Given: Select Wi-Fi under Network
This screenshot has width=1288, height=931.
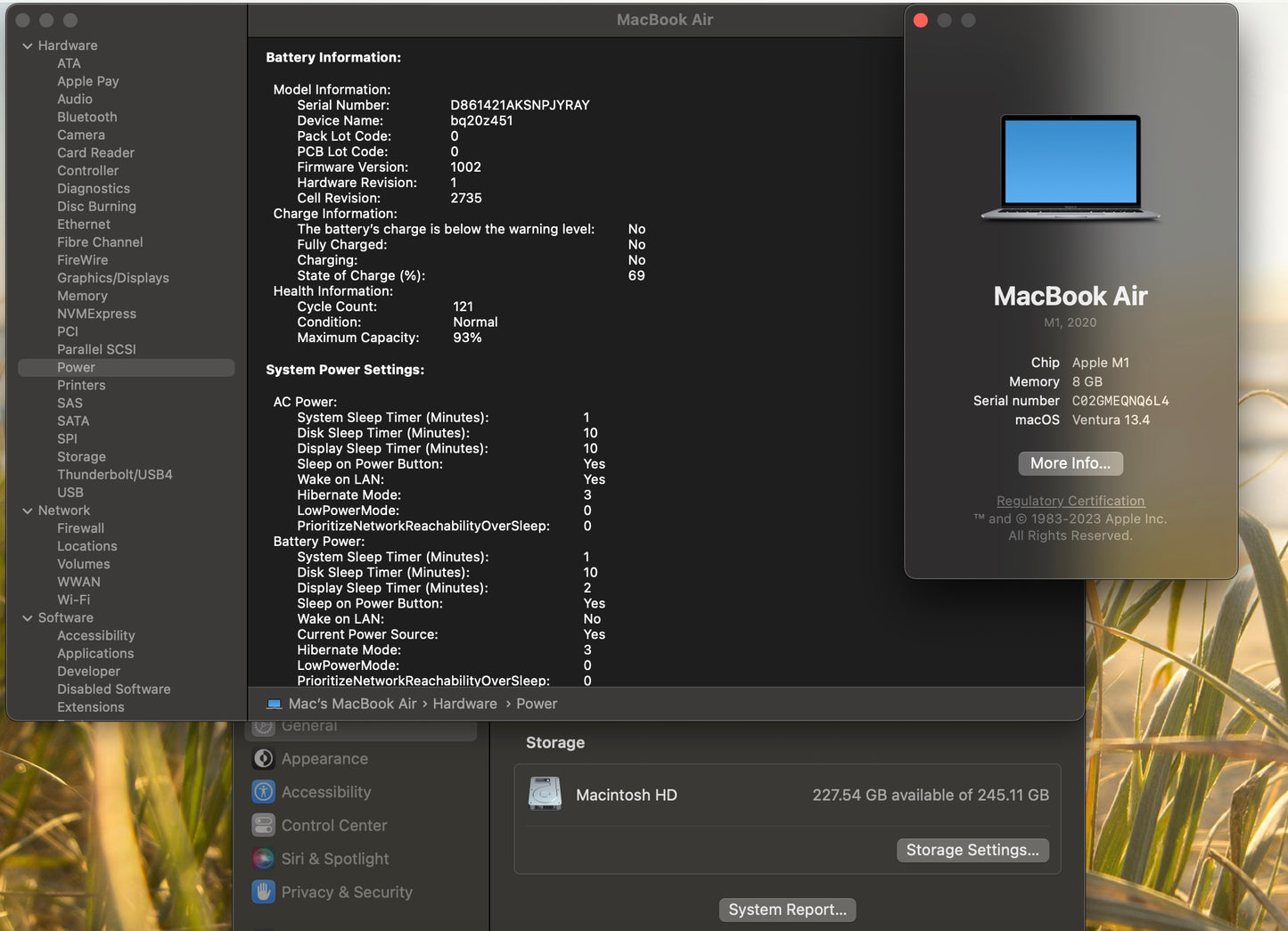Looking at the screenshot, I should 73,600.
